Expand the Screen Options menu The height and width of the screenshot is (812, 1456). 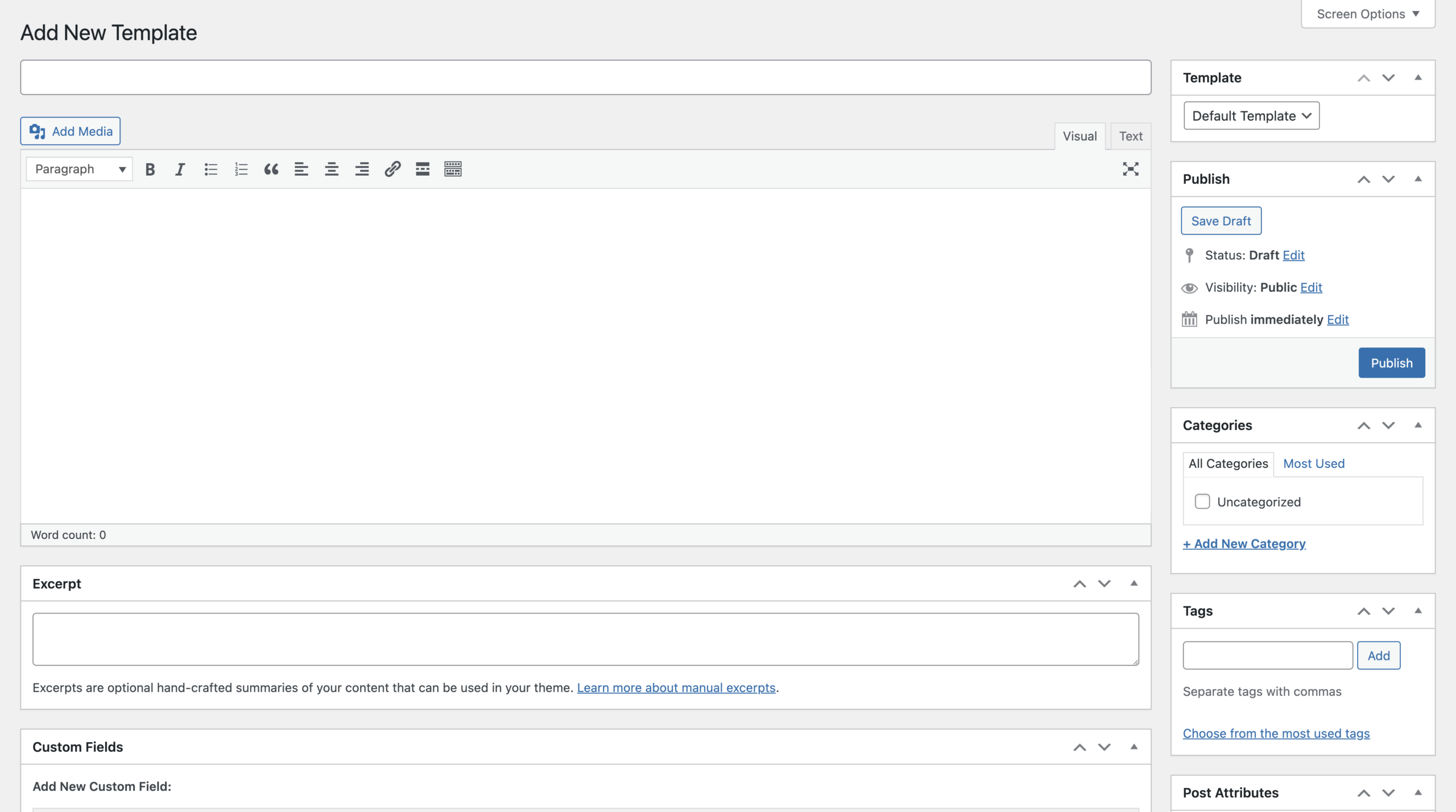click(x=1368, y=14)
